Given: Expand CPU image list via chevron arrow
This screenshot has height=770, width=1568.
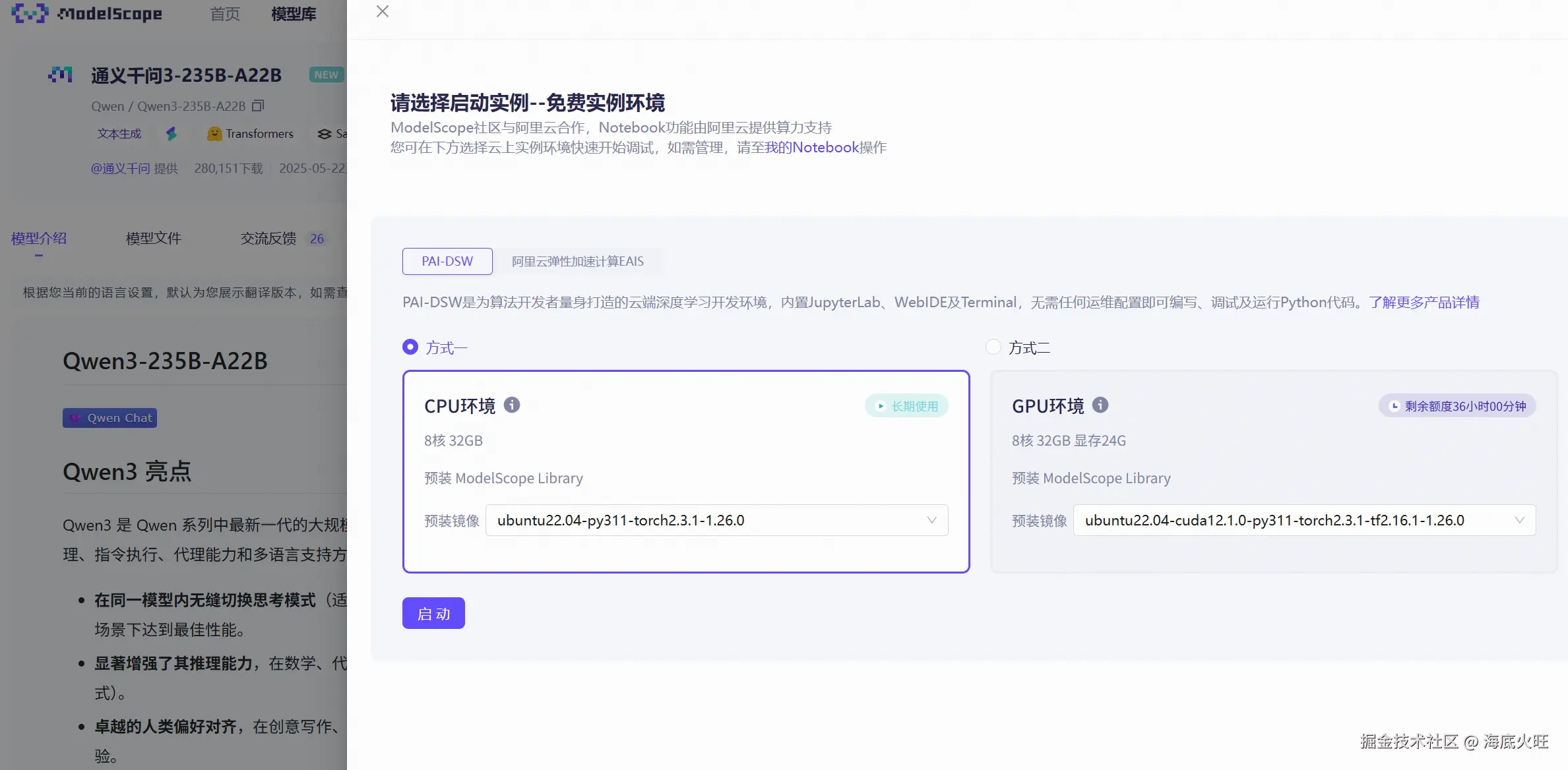Looking at the screenshot, I should coord(931,520).
